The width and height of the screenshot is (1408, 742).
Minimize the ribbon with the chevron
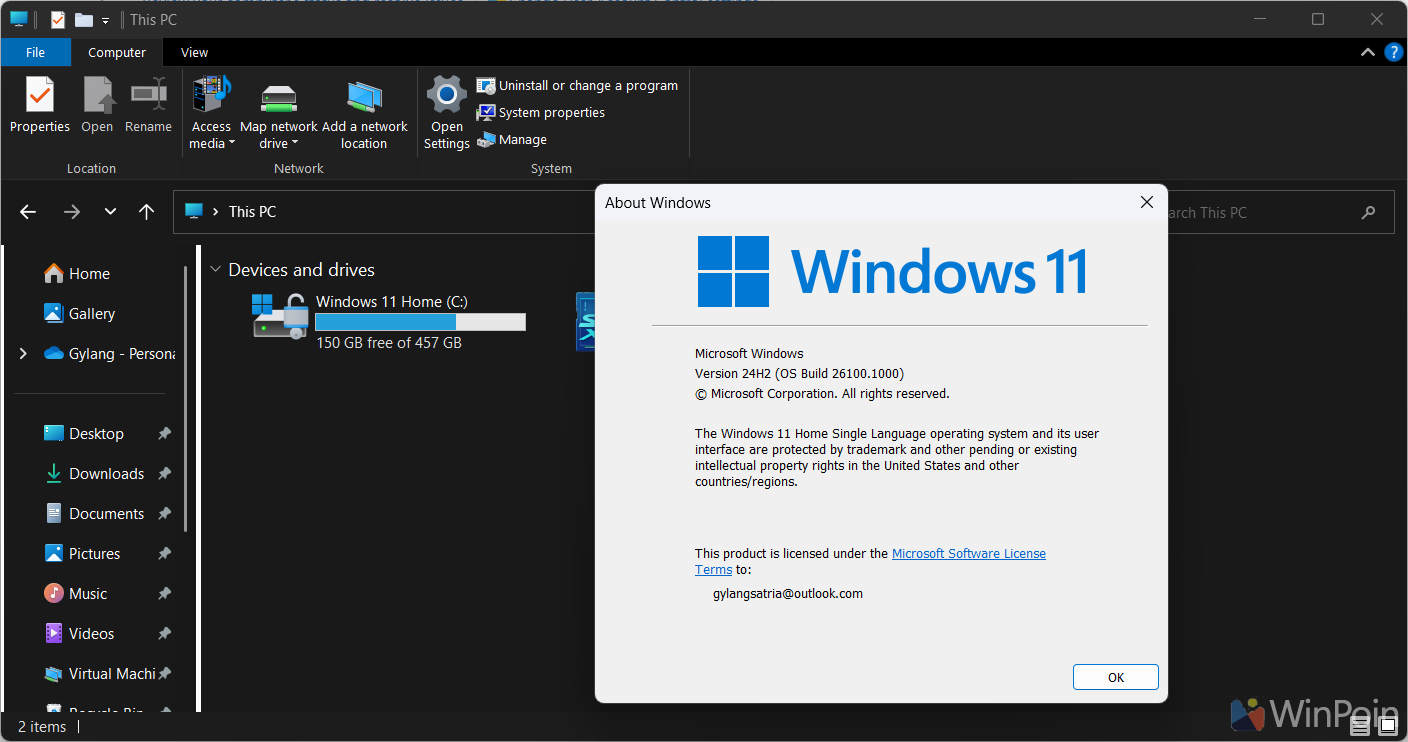click(x=1367, y=52)
